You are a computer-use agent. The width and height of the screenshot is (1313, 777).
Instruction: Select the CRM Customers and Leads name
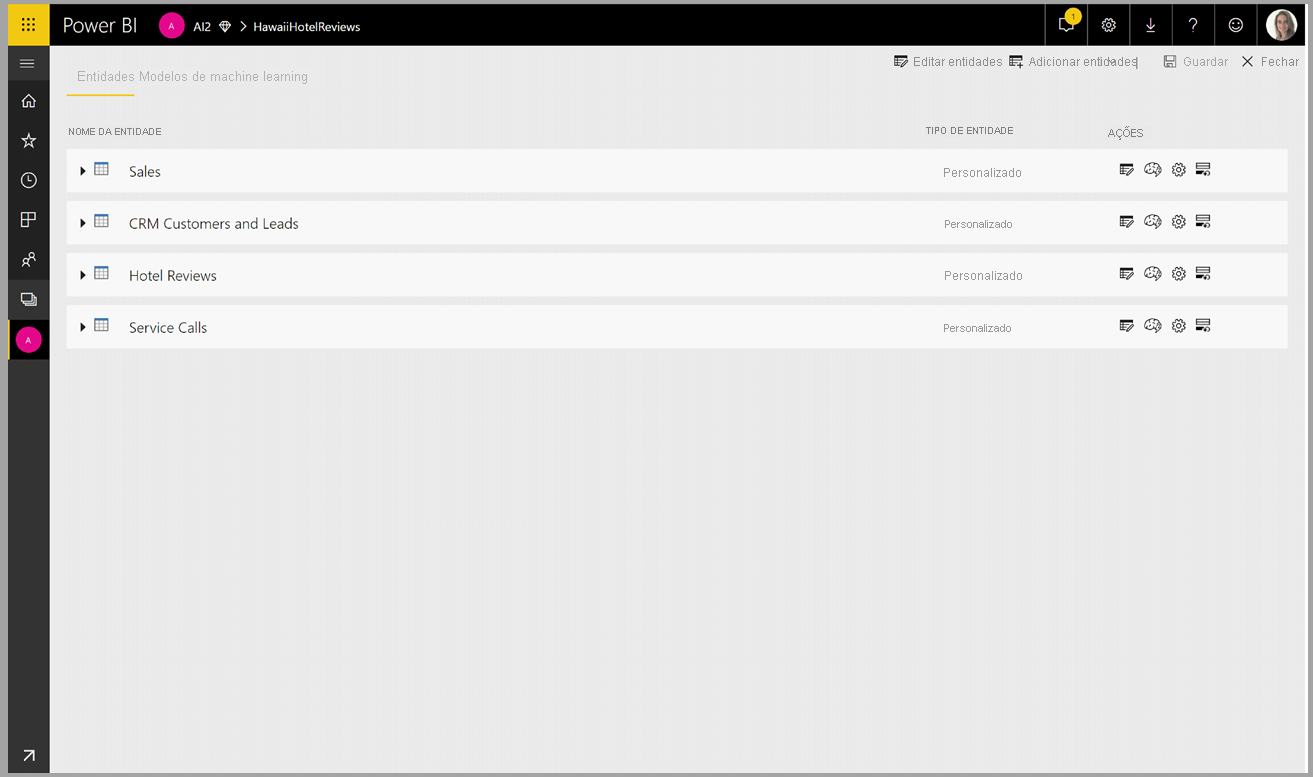214,224
